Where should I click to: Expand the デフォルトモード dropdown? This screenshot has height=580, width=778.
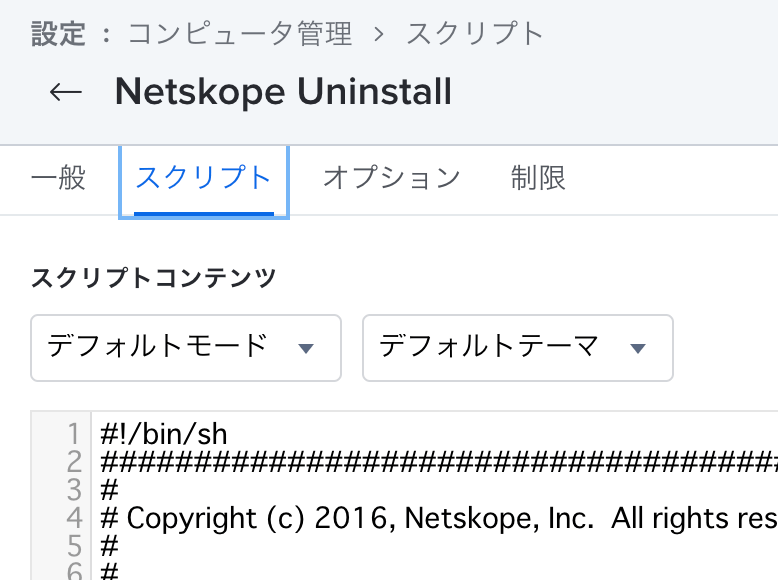[186, 348]
